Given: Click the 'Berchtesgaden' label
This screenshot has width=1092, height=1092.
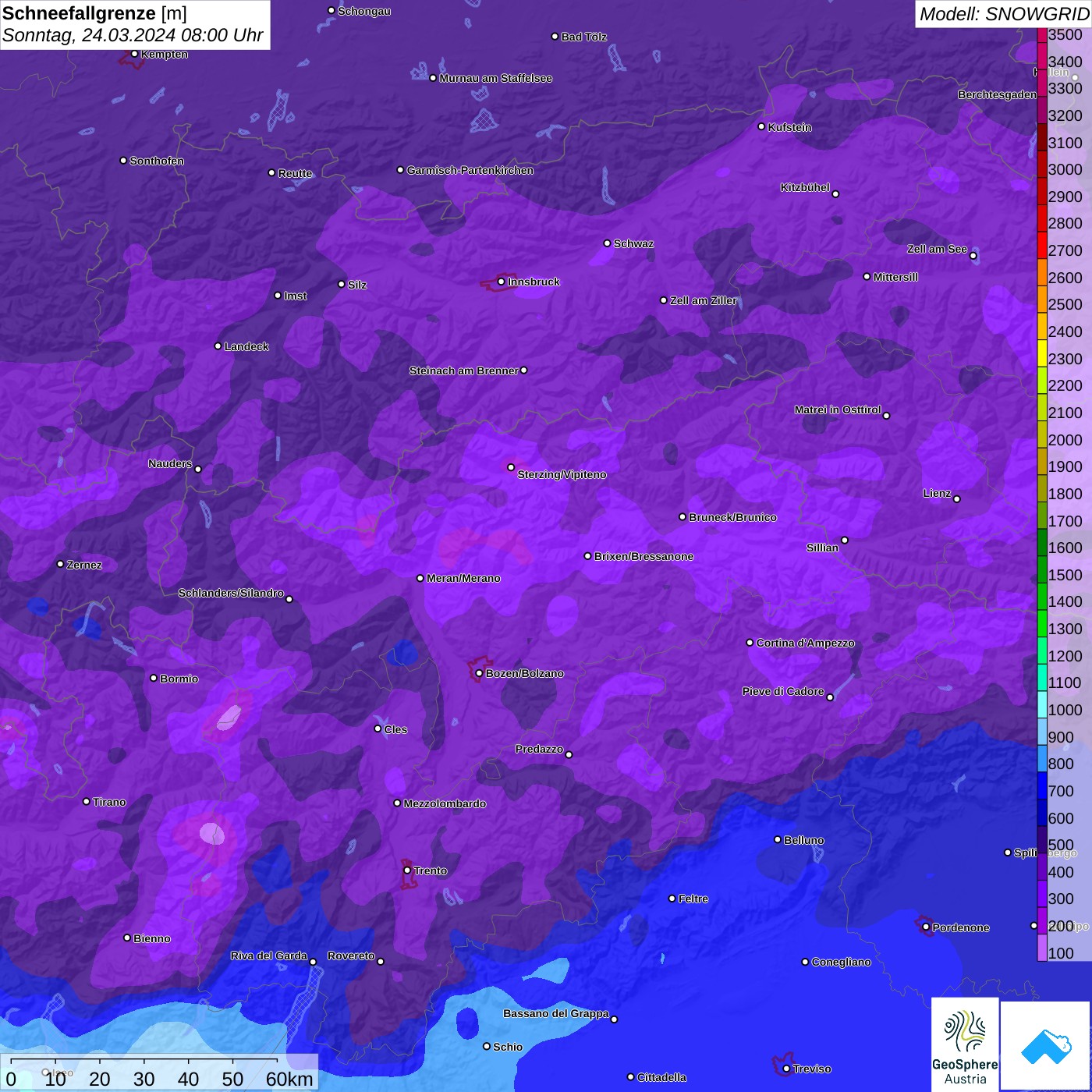Looking at the screenshot, I should (x=997, y=94).
